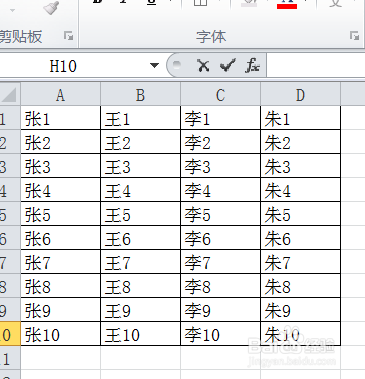Select cell containing 李8
The image size is (365, 379).
[x=220, y=286]
